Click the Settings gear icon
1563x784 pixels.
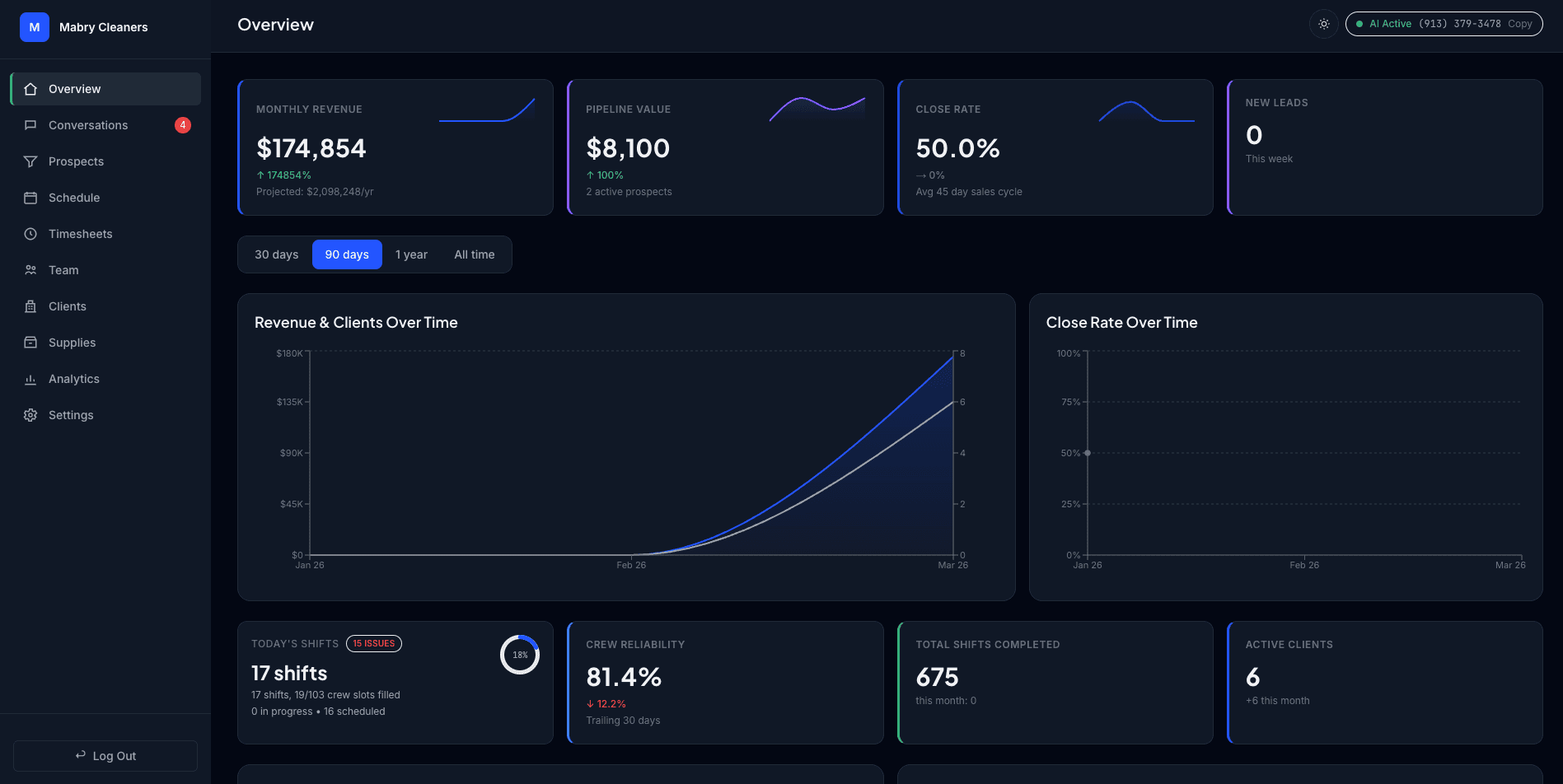30,414
